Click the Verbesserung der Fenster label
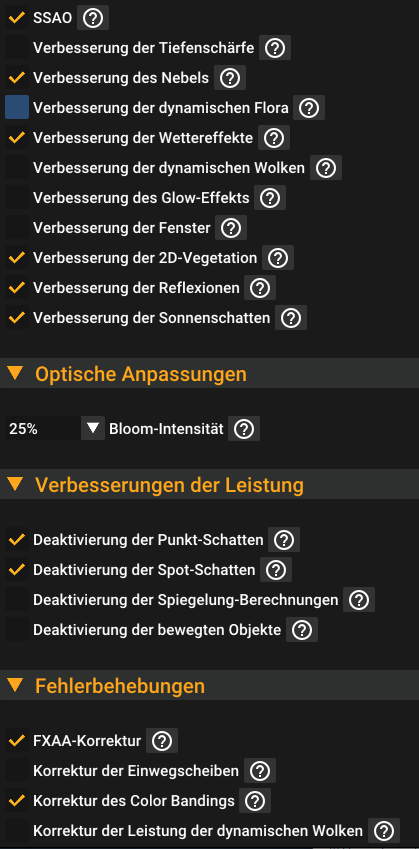 pos(122,228)
